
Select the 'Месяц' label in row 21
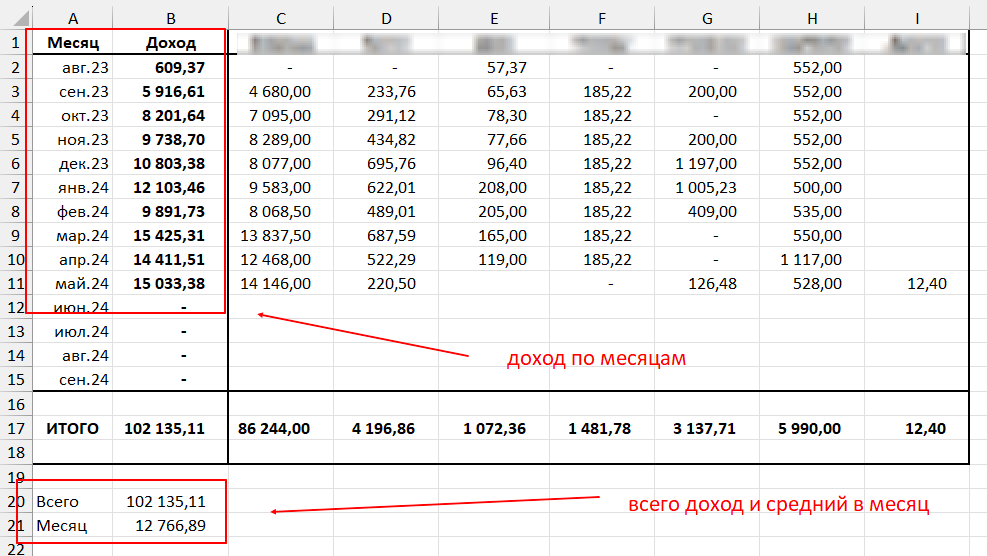pos(72,525)
